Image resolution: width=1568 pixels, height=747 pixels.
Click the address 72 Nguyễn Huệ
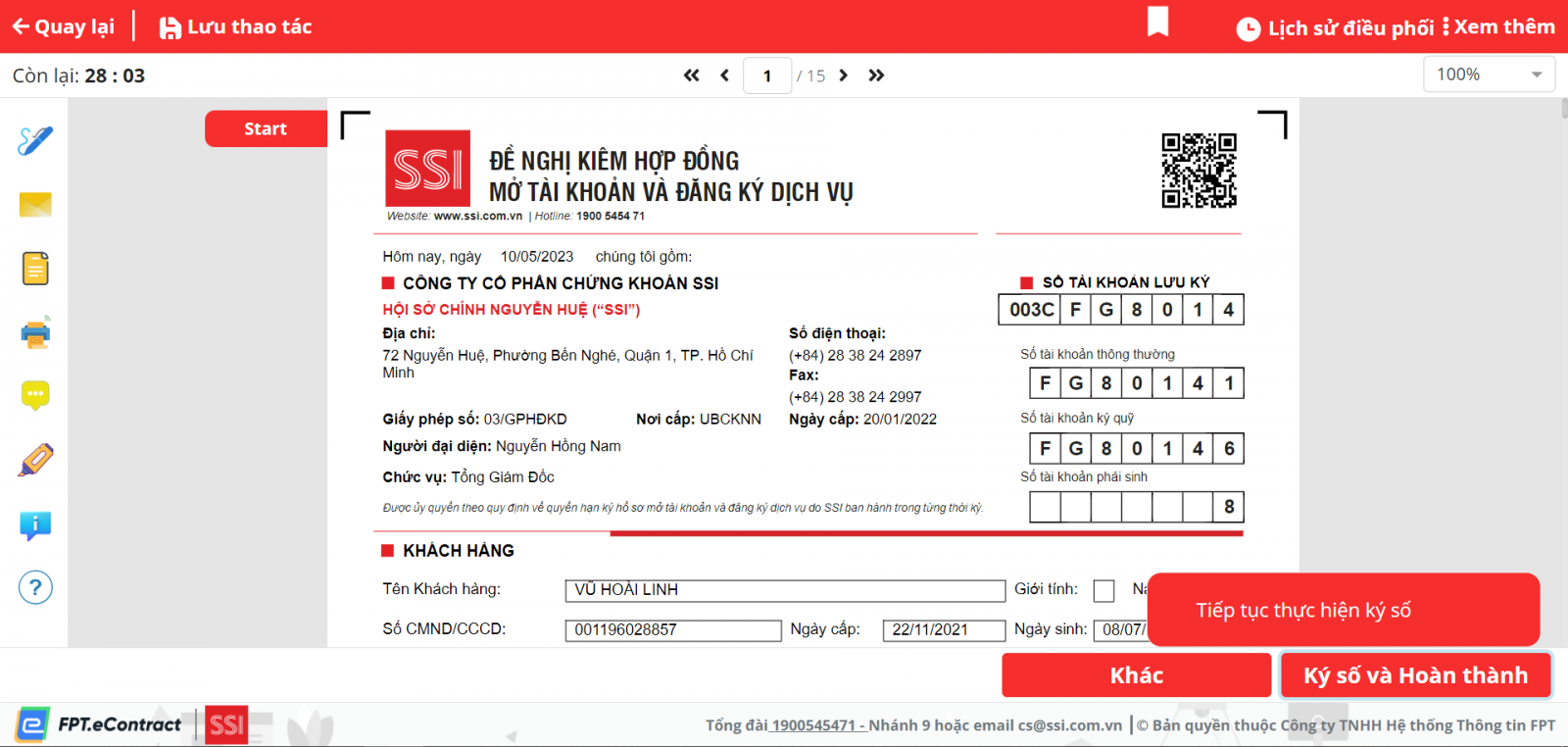pyautogui.click(x=568, y=364)
